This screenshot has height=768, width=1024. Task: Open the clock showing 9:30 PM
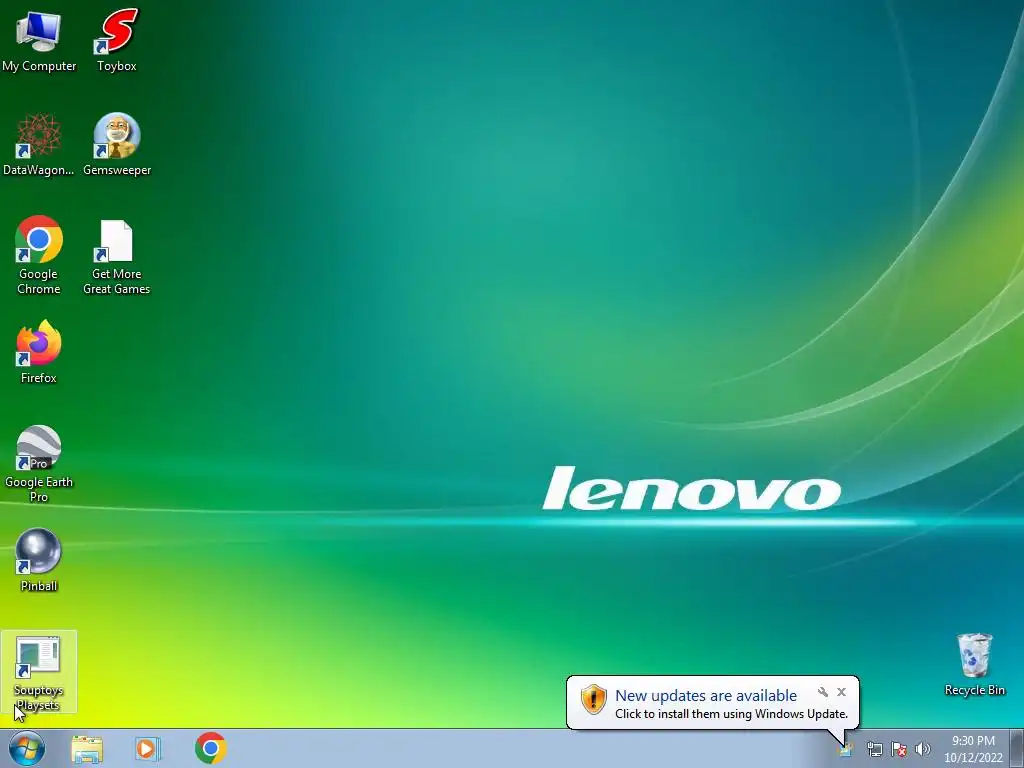point(973,748)
